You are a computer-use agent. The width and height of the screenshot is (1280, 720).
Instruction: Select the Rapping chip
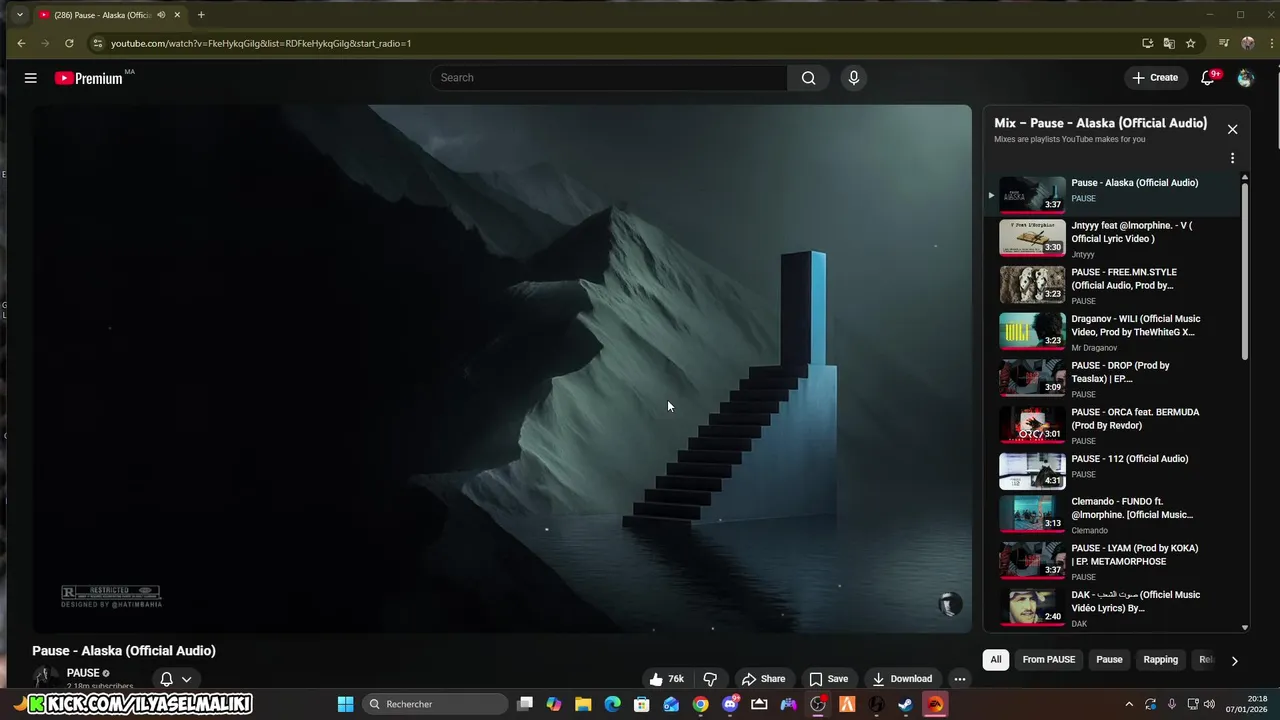[1161, 660]
